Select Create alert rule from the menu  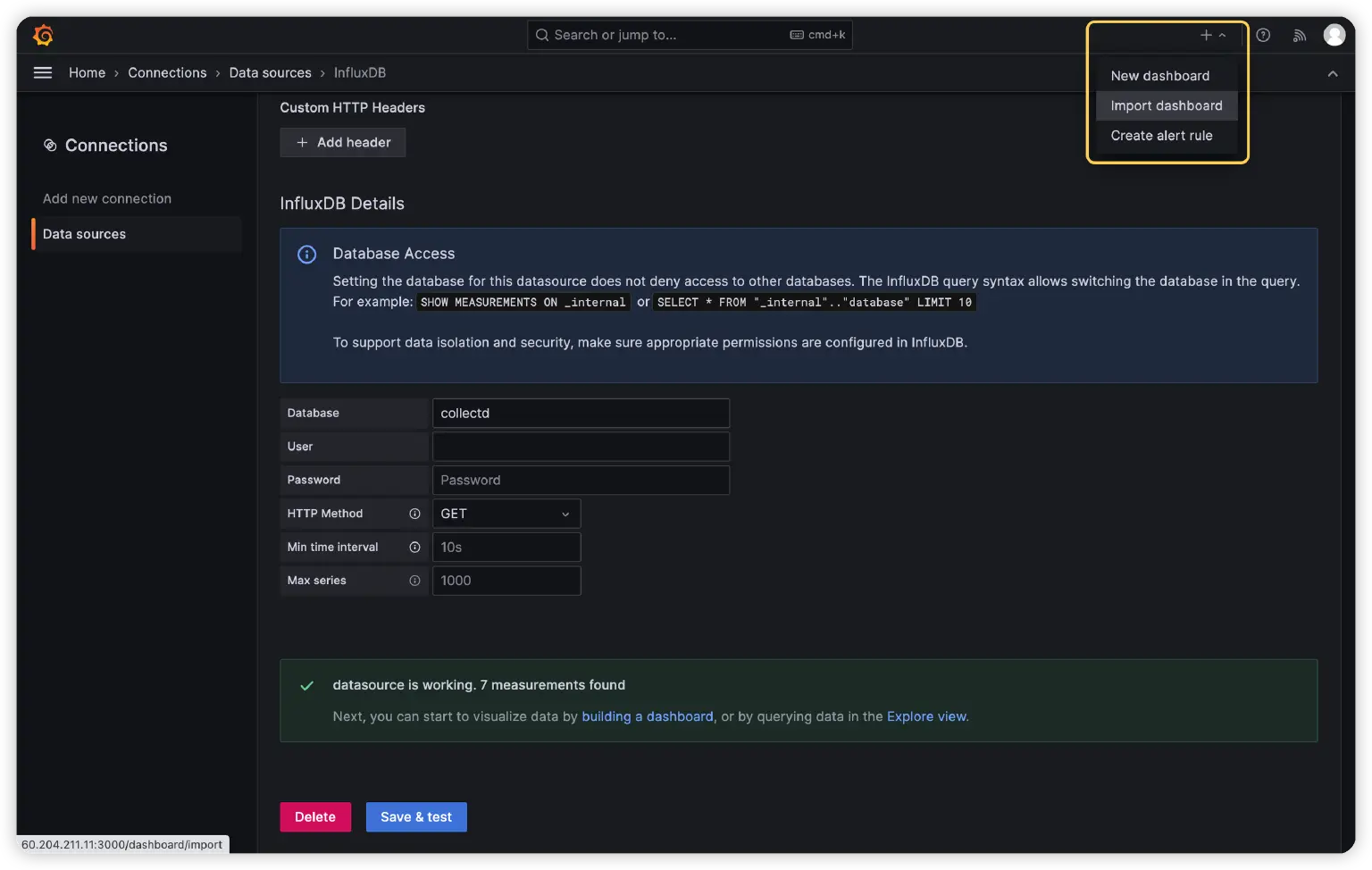point(1161,135)
